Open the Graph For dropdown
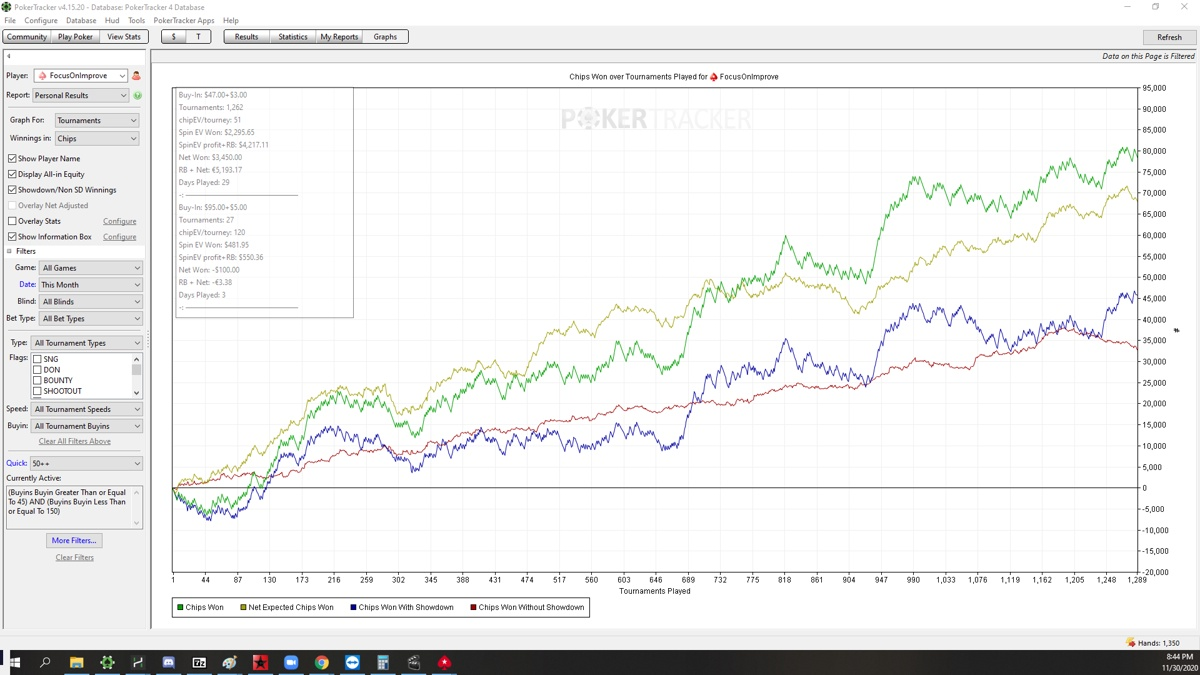 click(96, 120)
